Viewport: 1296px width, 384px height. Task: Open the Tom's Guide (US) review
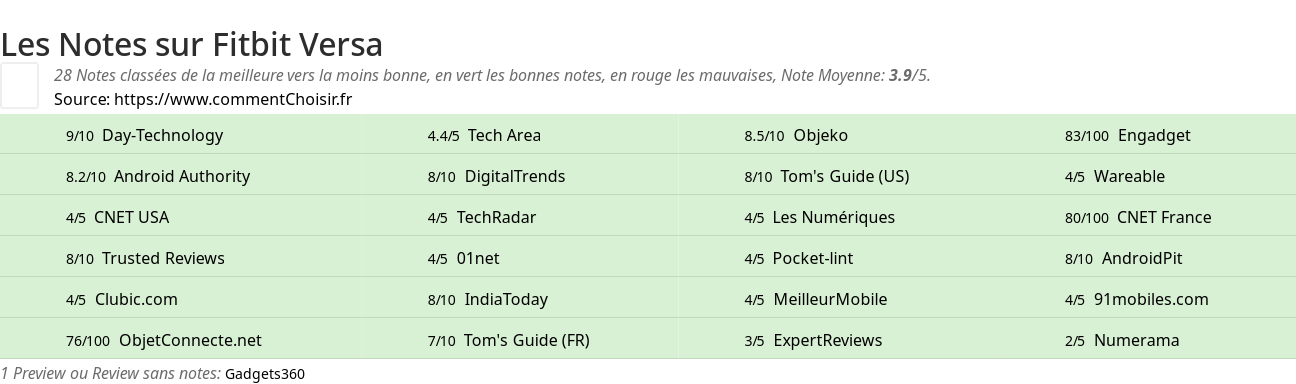click(845, 176)
